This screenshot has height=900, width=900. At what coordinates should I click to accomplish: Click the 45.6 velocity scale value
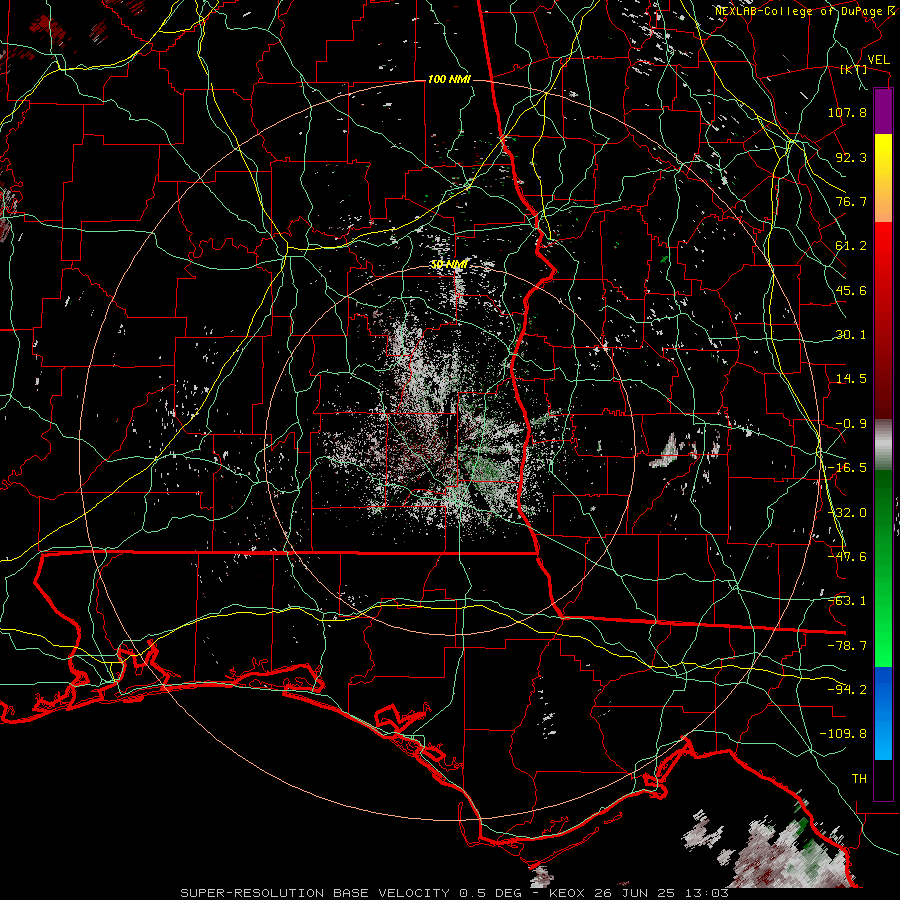pyautogui.click(x=851, y=290)
